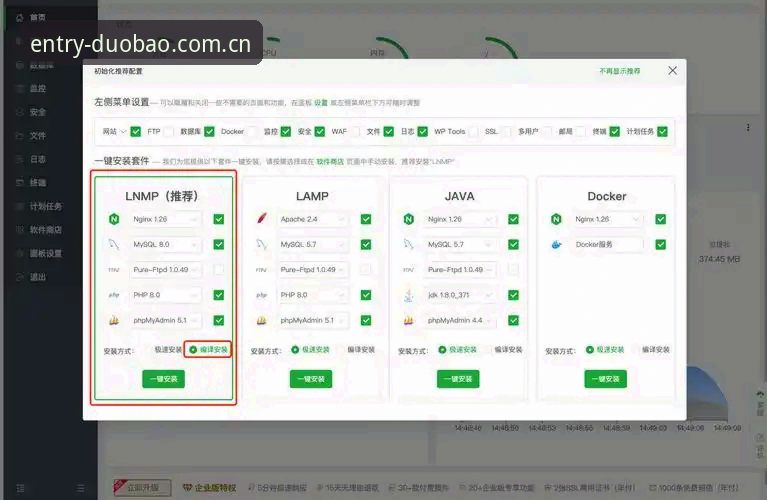
Task: Click the Nginx logo icon in the LNMP card
Action: pos(114,219)
